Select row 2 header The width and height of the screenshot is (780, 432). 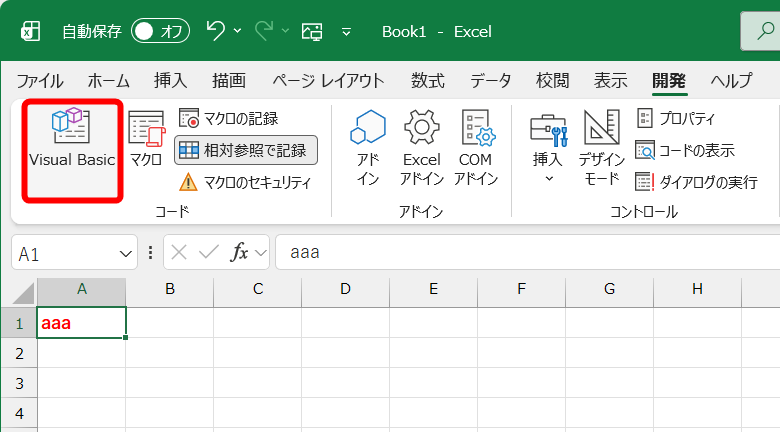(19, 353)
